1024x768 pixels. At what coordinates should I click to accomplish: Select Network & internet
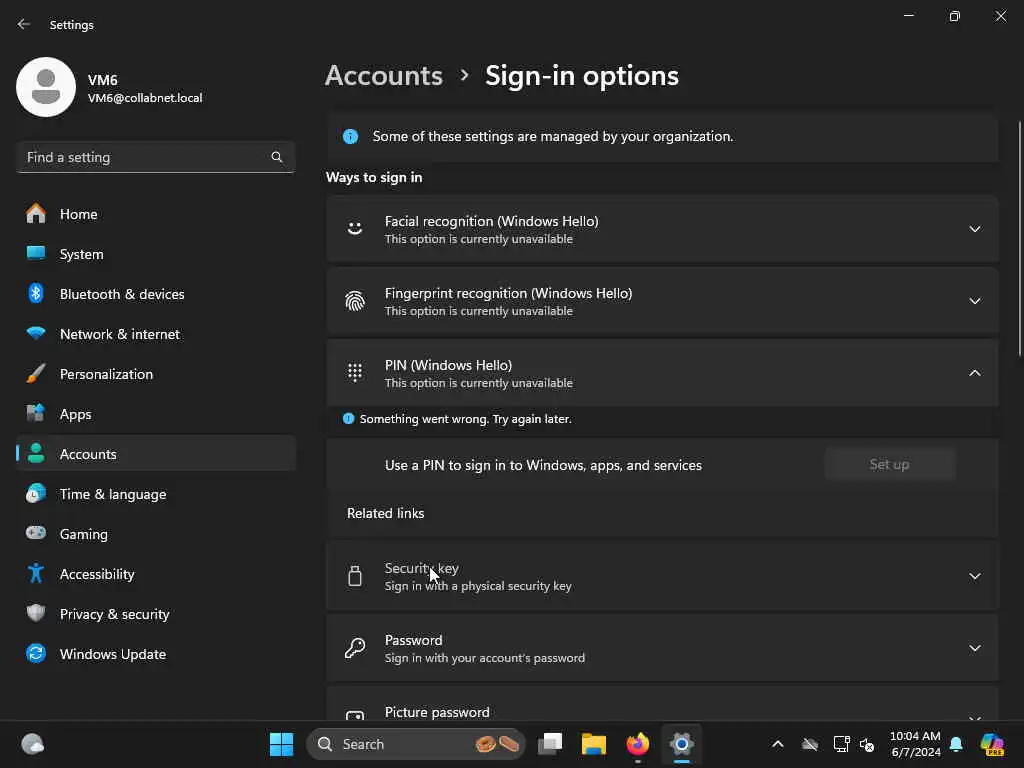(156, 334)
